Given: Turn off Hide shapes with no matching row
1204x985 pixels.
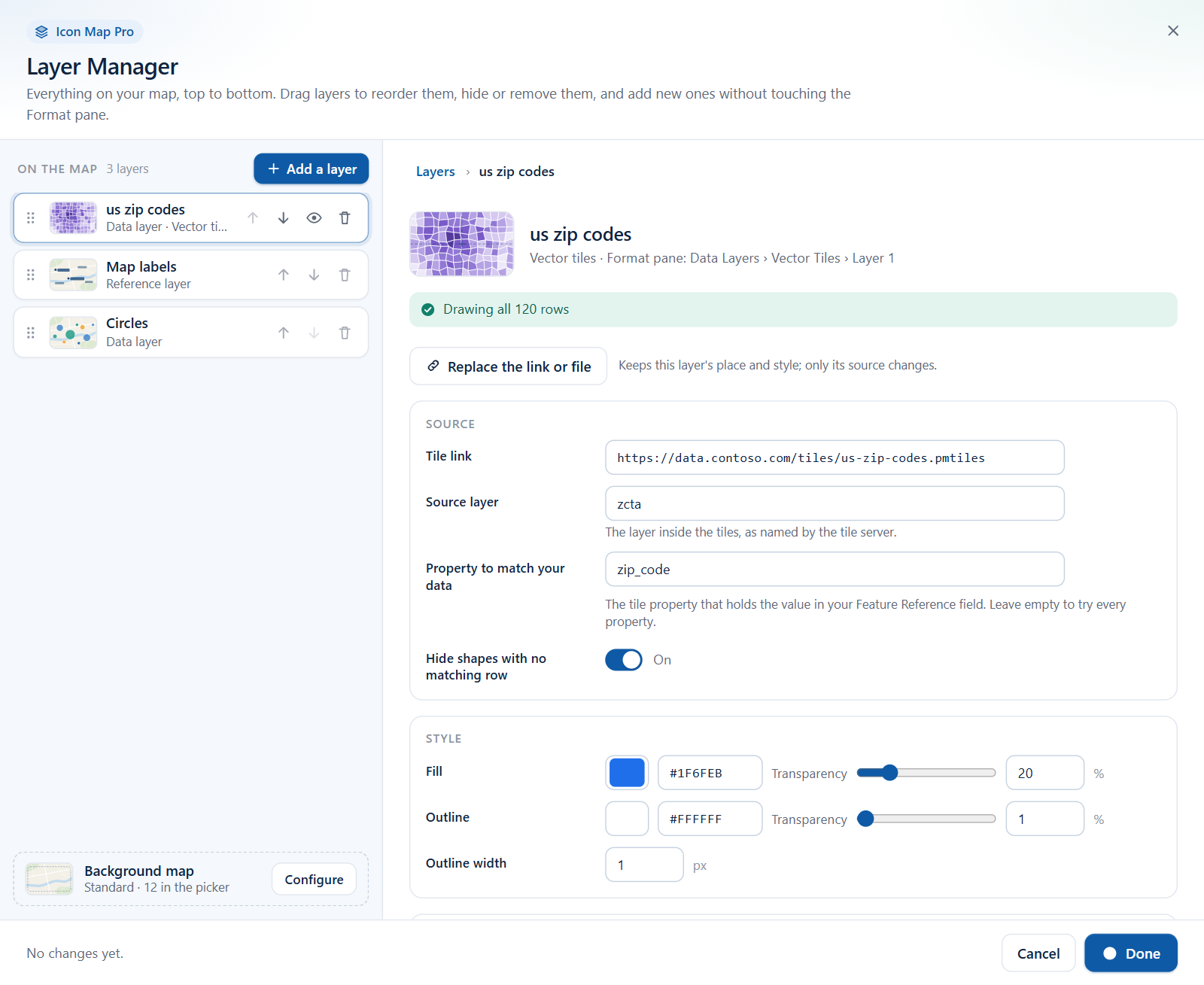Looking at the screenshot, I should (624, 660).
